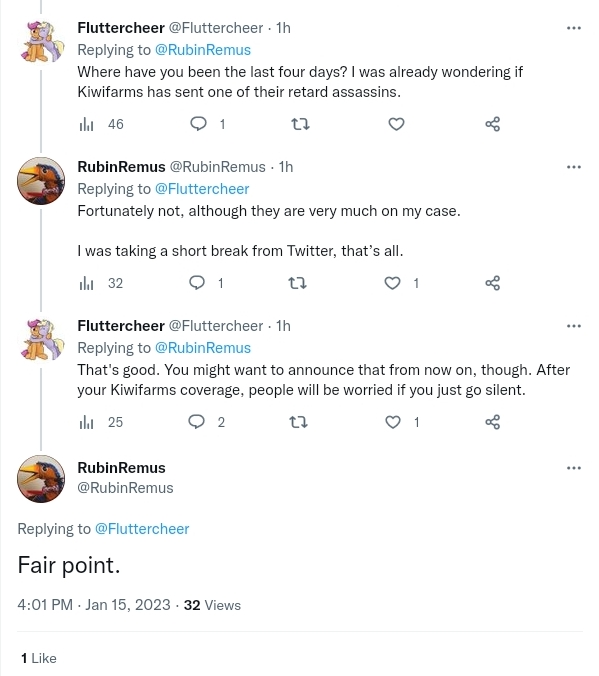Share Fluttercheer's tweet with 25 views

(492, 422)
